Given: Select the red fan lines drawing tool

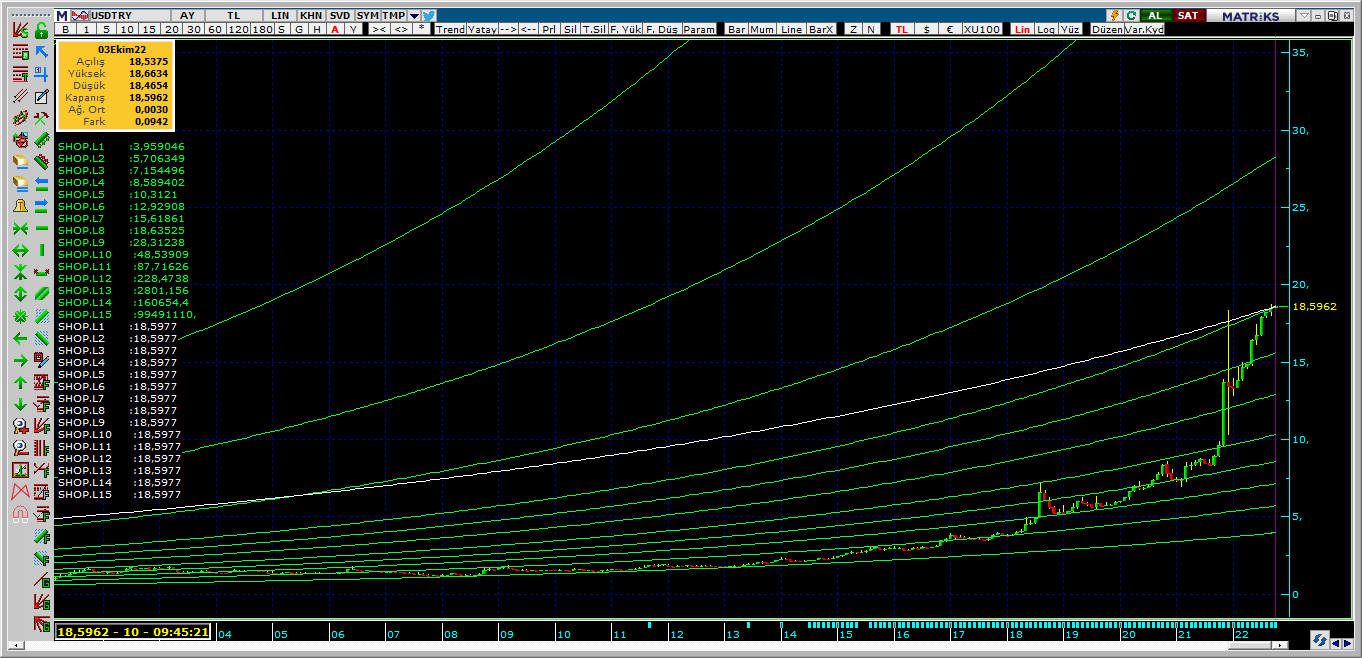Looking at the screenshot, I should click(x=20, y=30).
